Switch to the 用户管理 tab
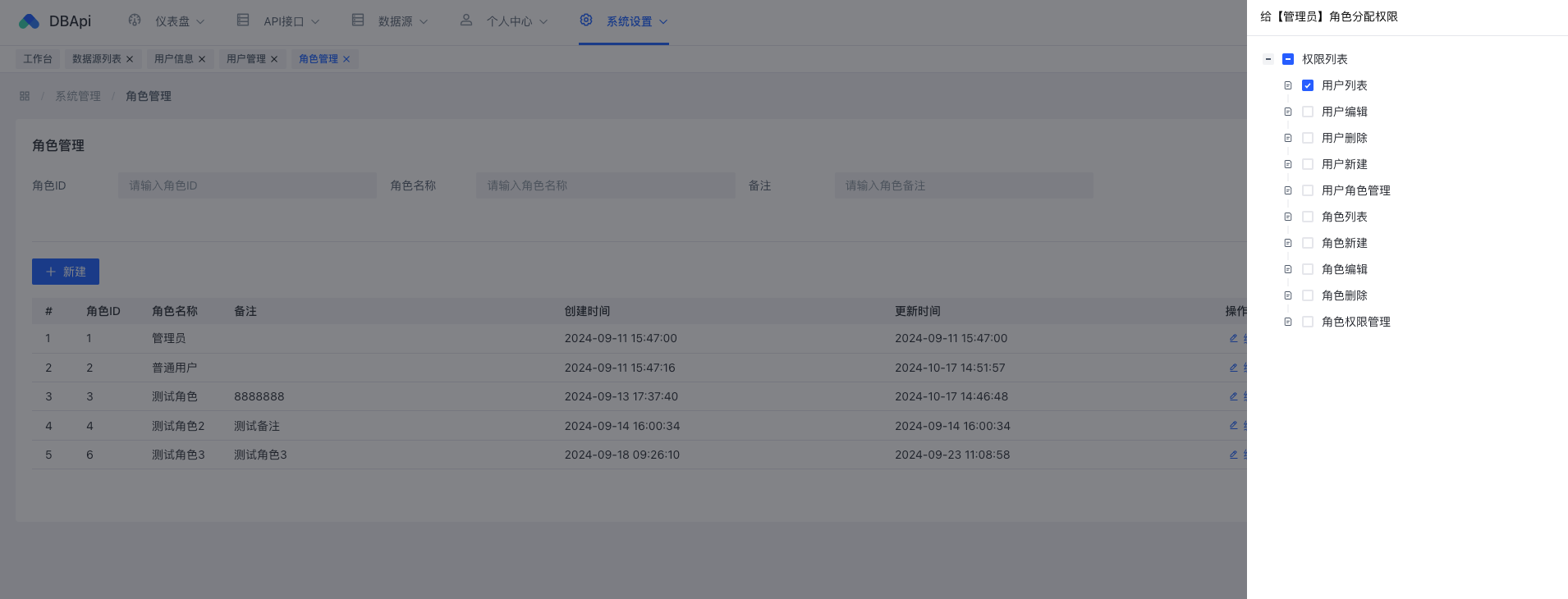The height and width of the screenshot is (599, 1568). [x=246, y=59]
